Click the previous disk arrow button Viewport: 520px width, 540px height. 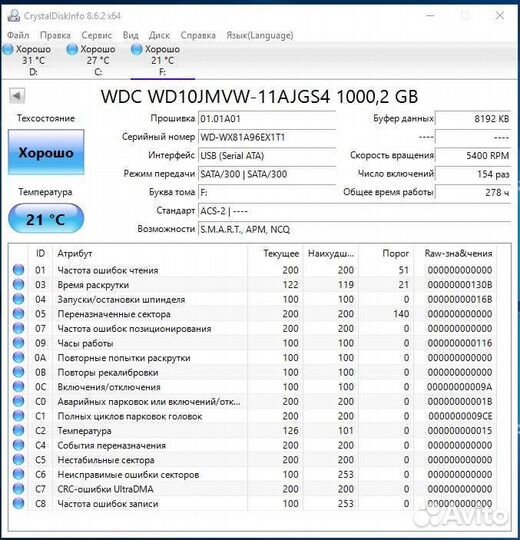17,96
